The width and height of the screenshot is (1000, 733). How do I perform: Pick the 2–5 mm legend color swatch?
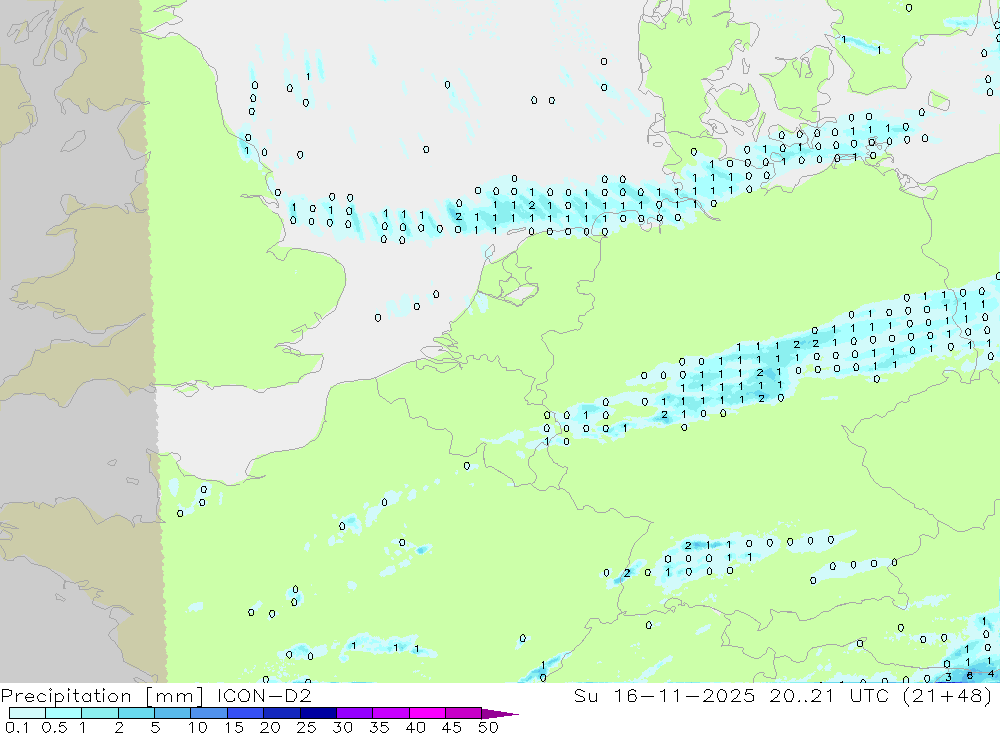click(136, 713)
